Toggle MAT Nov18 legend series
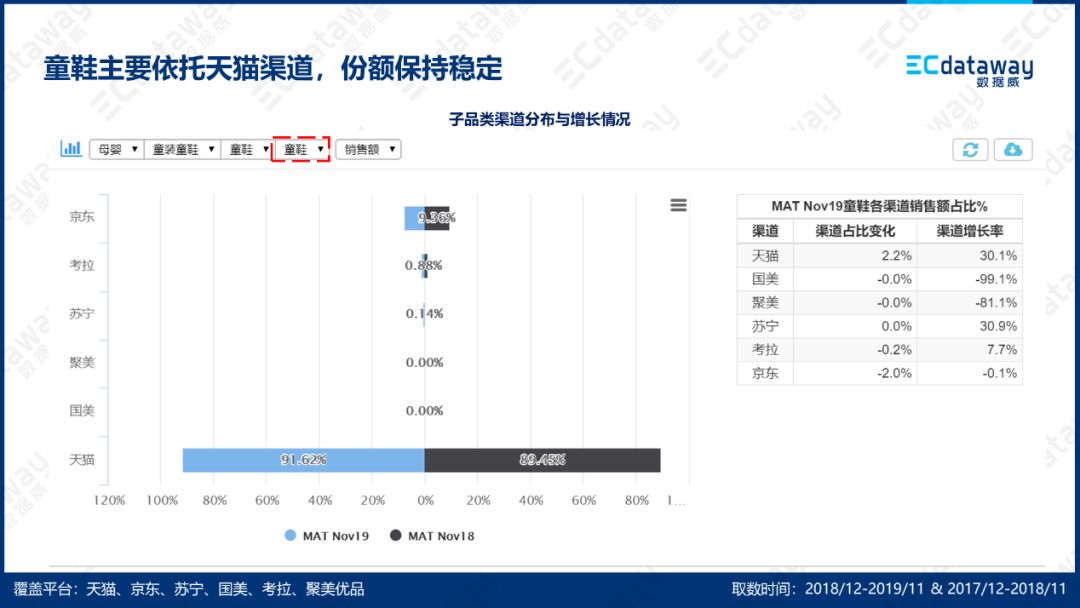 [x=433, y=536]
